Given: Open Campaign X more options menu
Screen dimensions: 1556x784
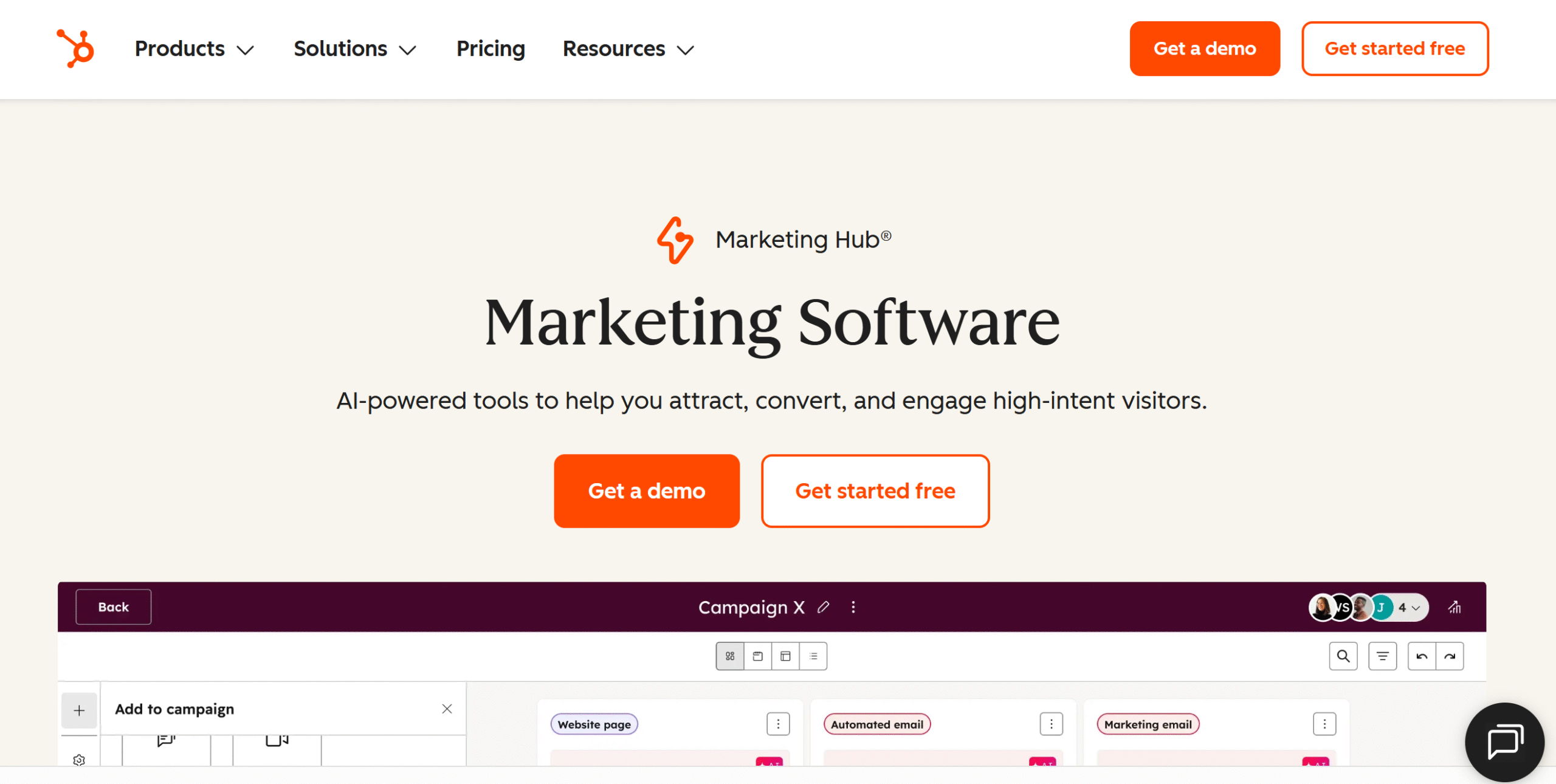Looking at the screenshot, I should [x=853, y=607].
